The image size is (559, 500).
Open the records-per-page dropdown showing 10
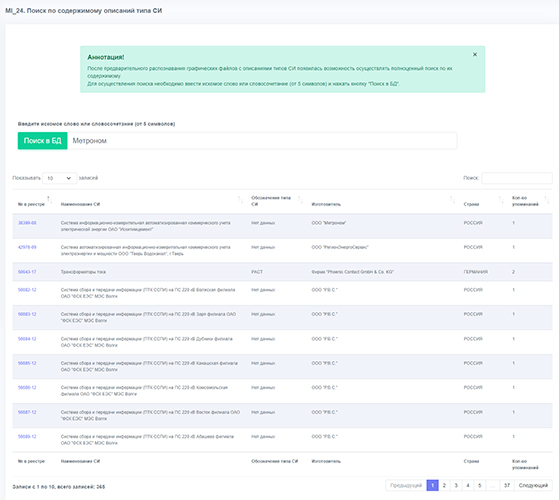(x=59, y=178)
